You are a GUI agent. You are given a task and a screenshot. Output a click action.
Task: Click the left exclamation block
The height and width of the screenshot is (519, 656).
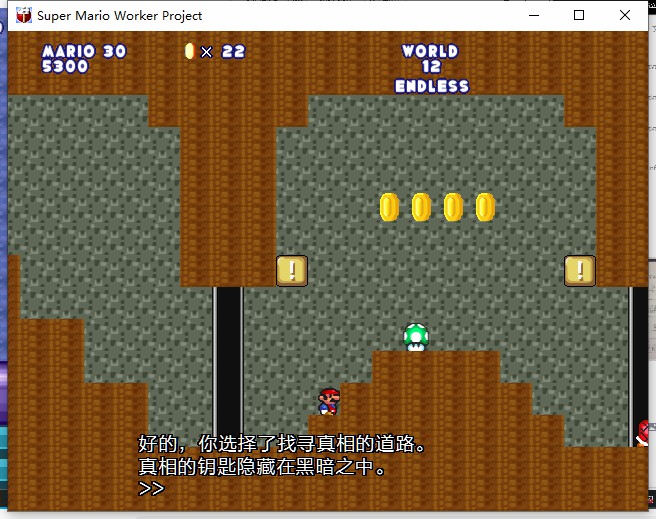tap(292, 271)
